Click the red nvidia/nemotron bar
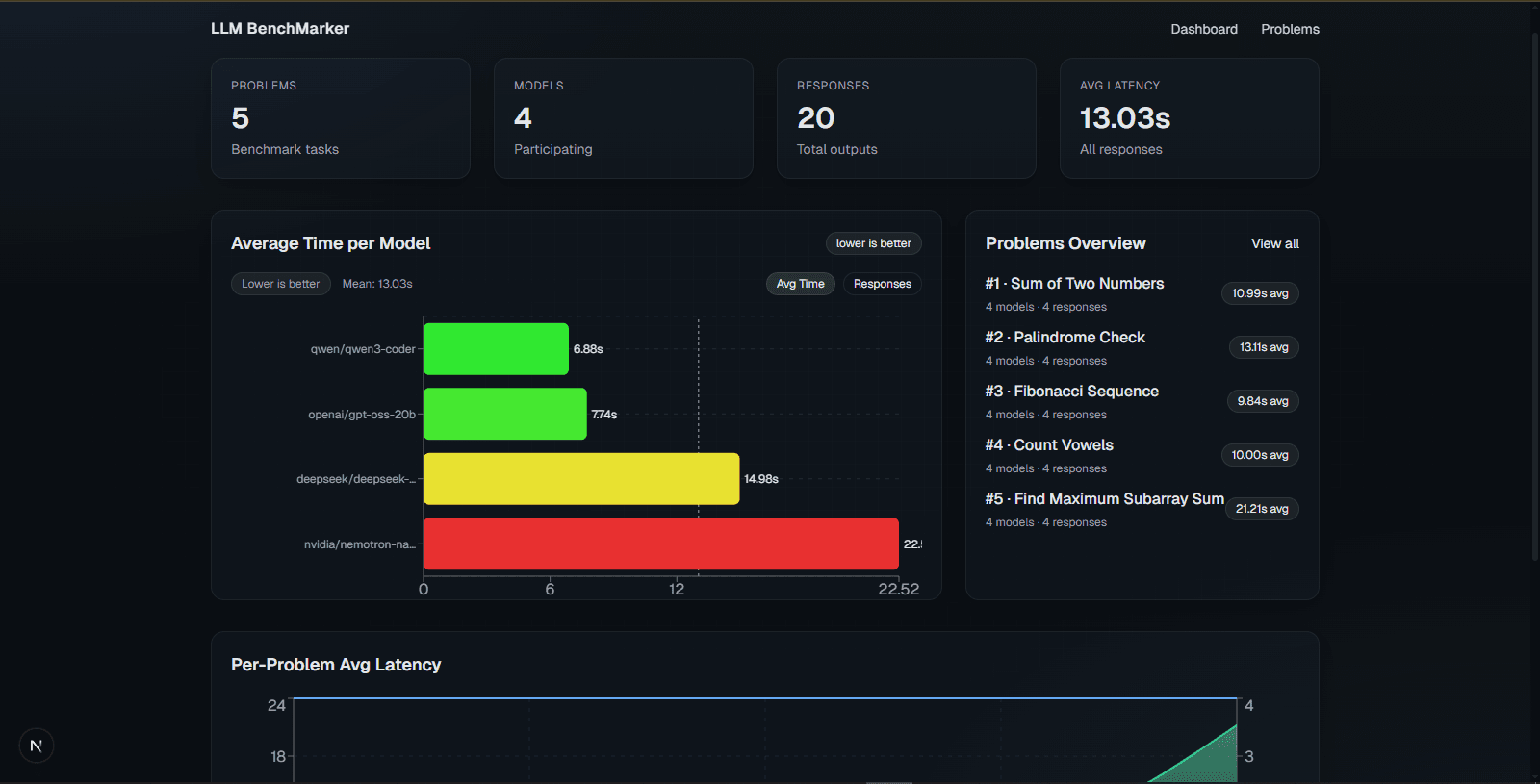Viewport: 1540px width, 784px height. coord(661,544)
